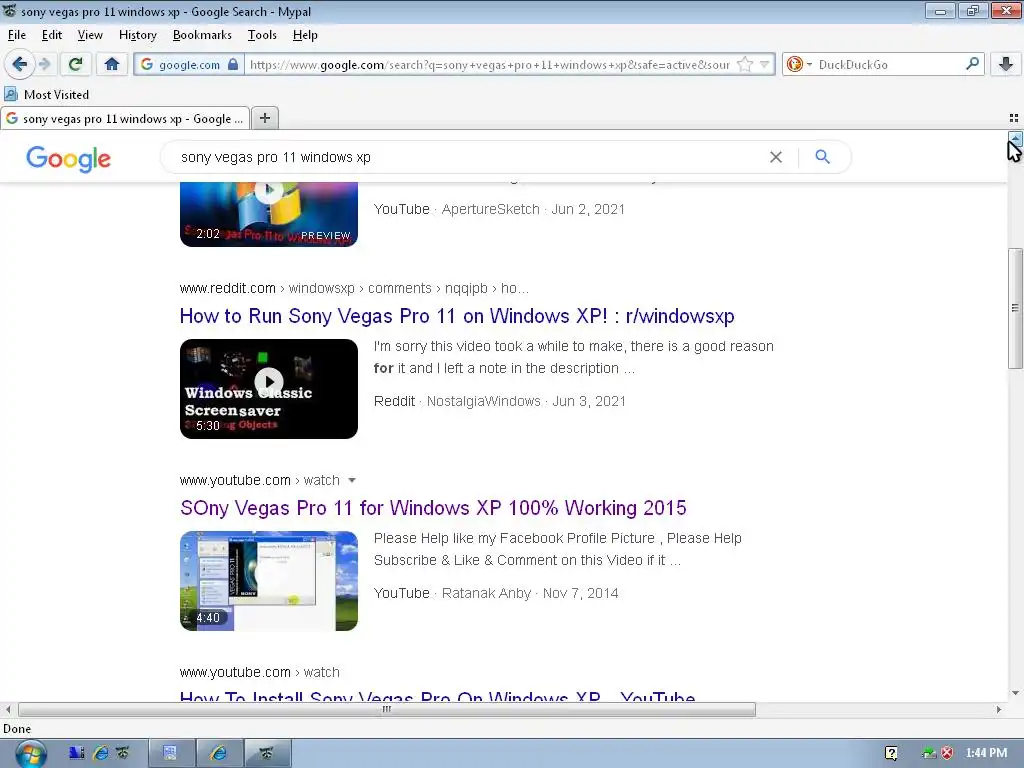This screenshot has height=768, width=1024.
Task: Click 'YouTube · Ratanak Anby · Nov 7, 2014' text
Action: tap(496, 593)
